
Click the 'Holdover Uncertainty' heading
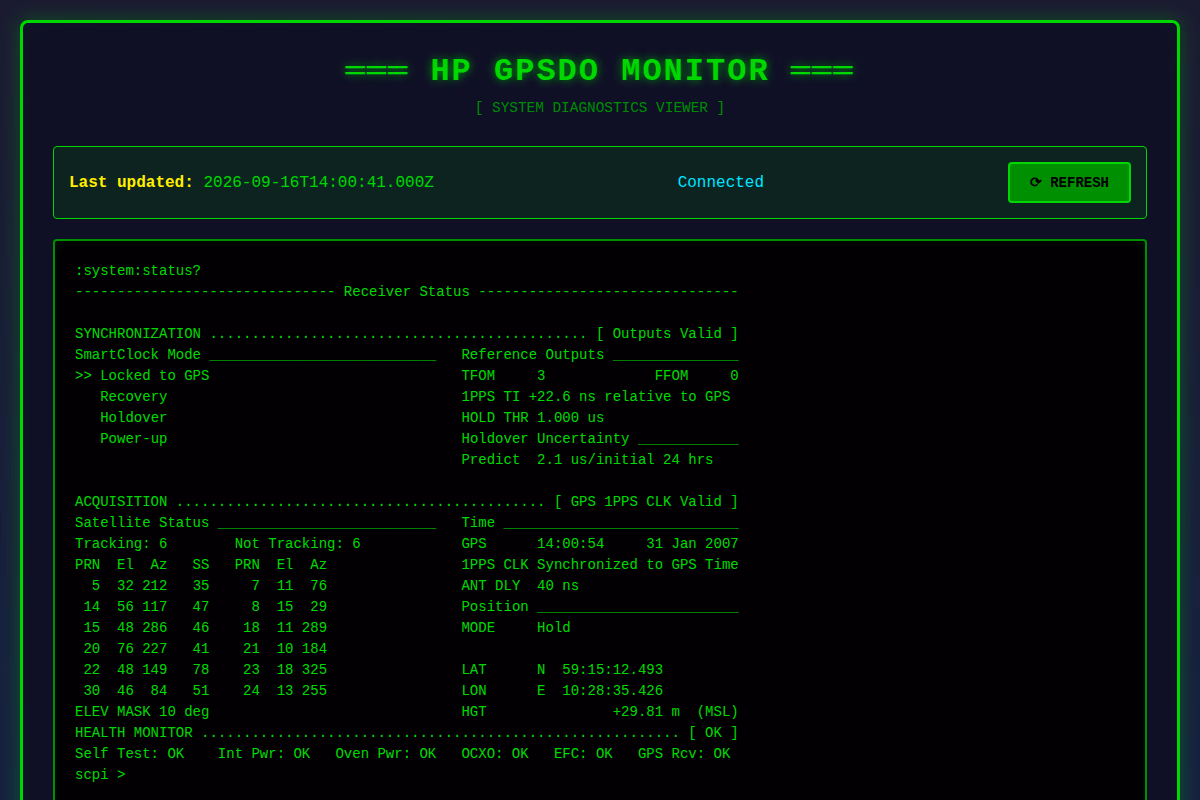[545, 439]
